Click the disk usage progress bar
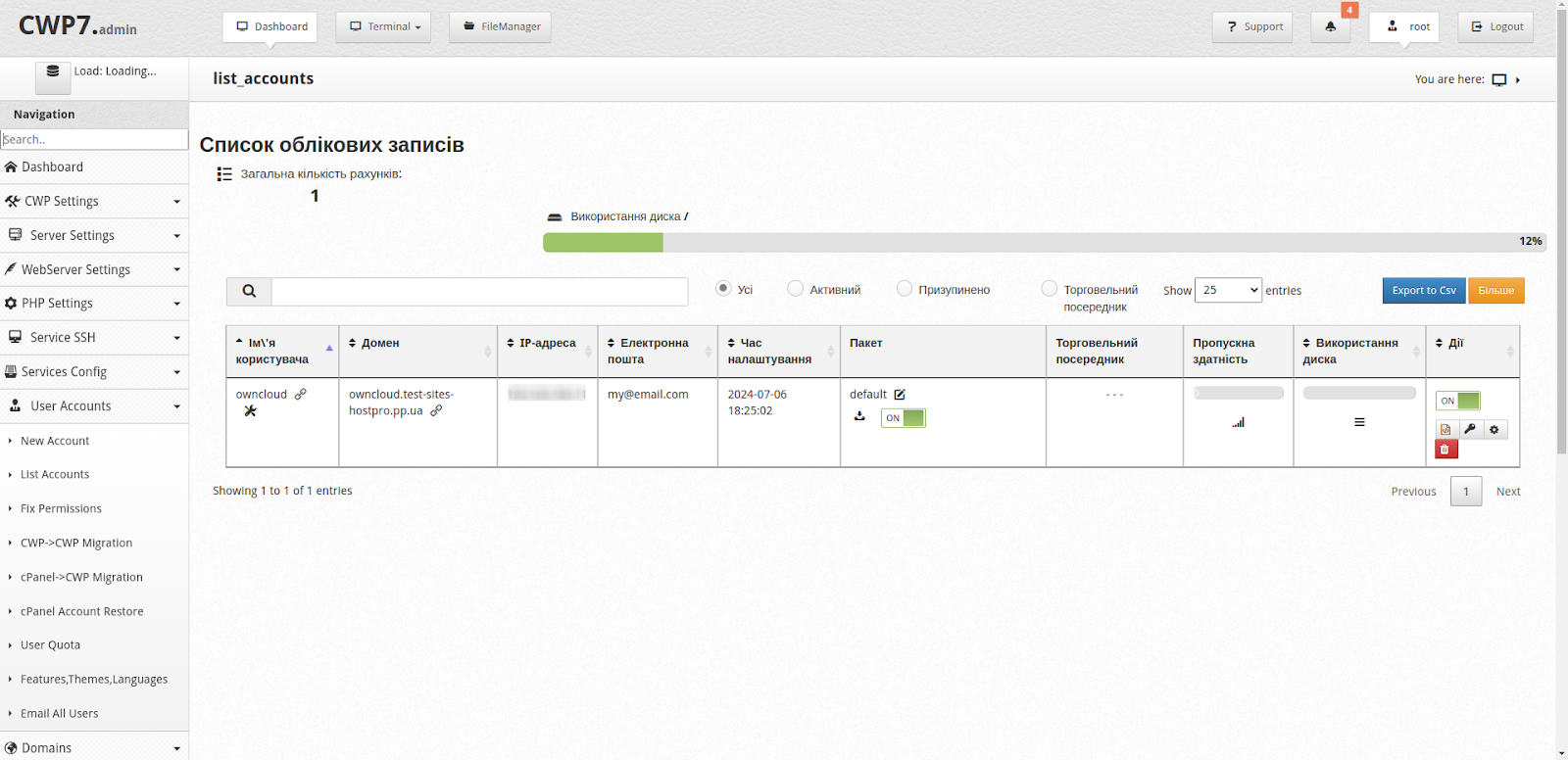 pyautogui.click(x=1045, y=242)
